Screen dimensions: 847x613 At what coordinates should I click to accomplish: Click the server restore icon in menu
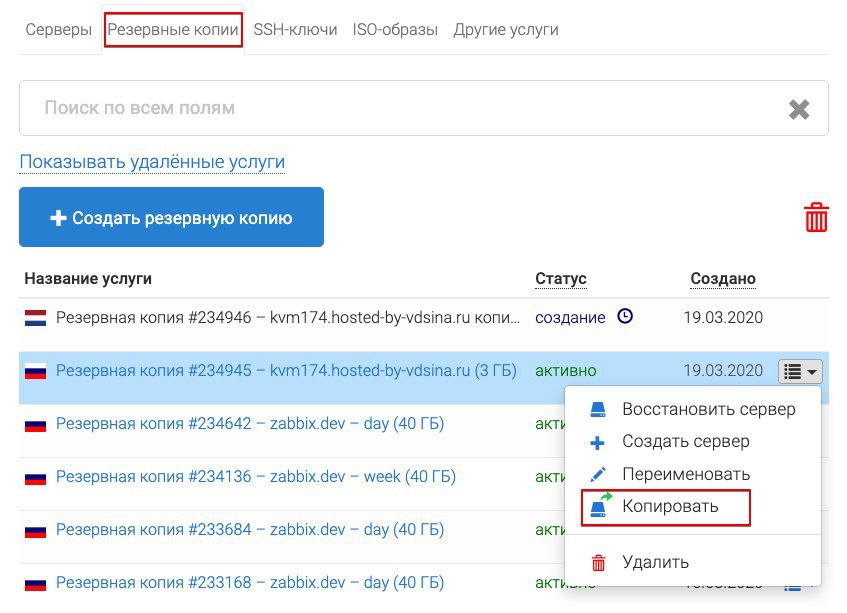[x=598, y=409]
